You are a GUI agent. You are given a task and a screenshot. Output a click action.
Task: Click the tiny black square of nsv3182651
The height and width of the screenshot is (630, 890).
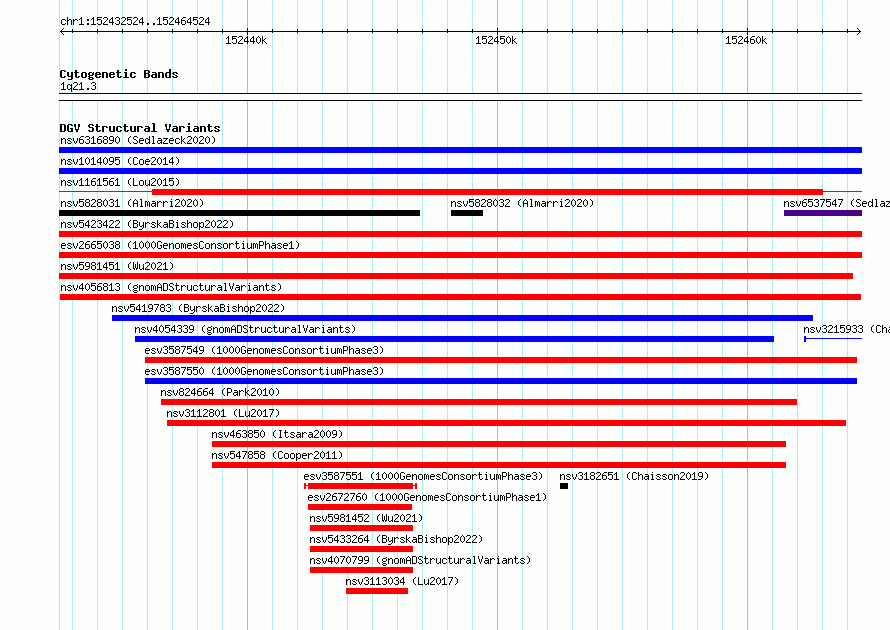point(564,486)
